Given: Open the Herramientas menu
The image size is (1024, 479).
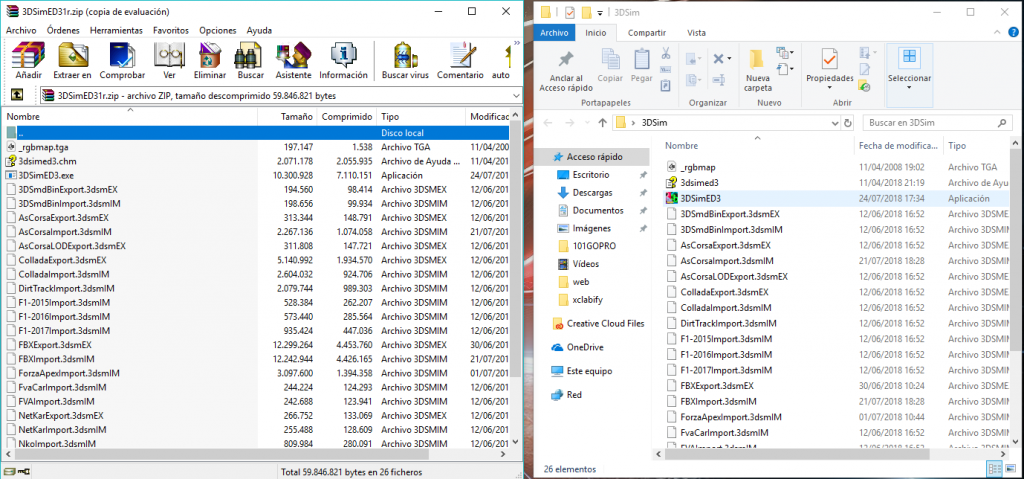Looking at the screenshot, I should [x=116, y=30].
